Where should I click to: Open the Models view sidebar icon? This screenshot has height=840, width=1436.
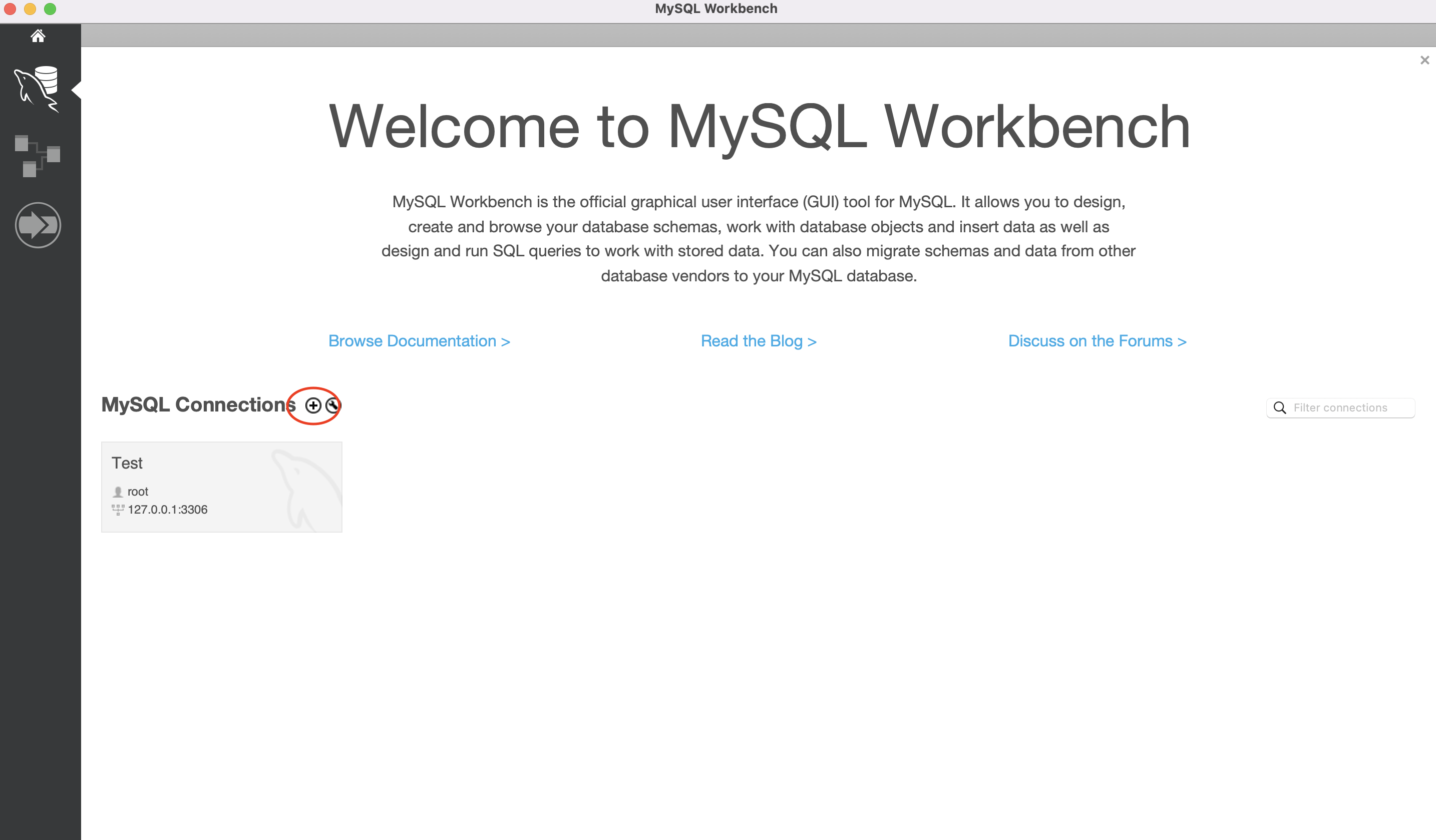pyautogui.click(x=38, y=156)
